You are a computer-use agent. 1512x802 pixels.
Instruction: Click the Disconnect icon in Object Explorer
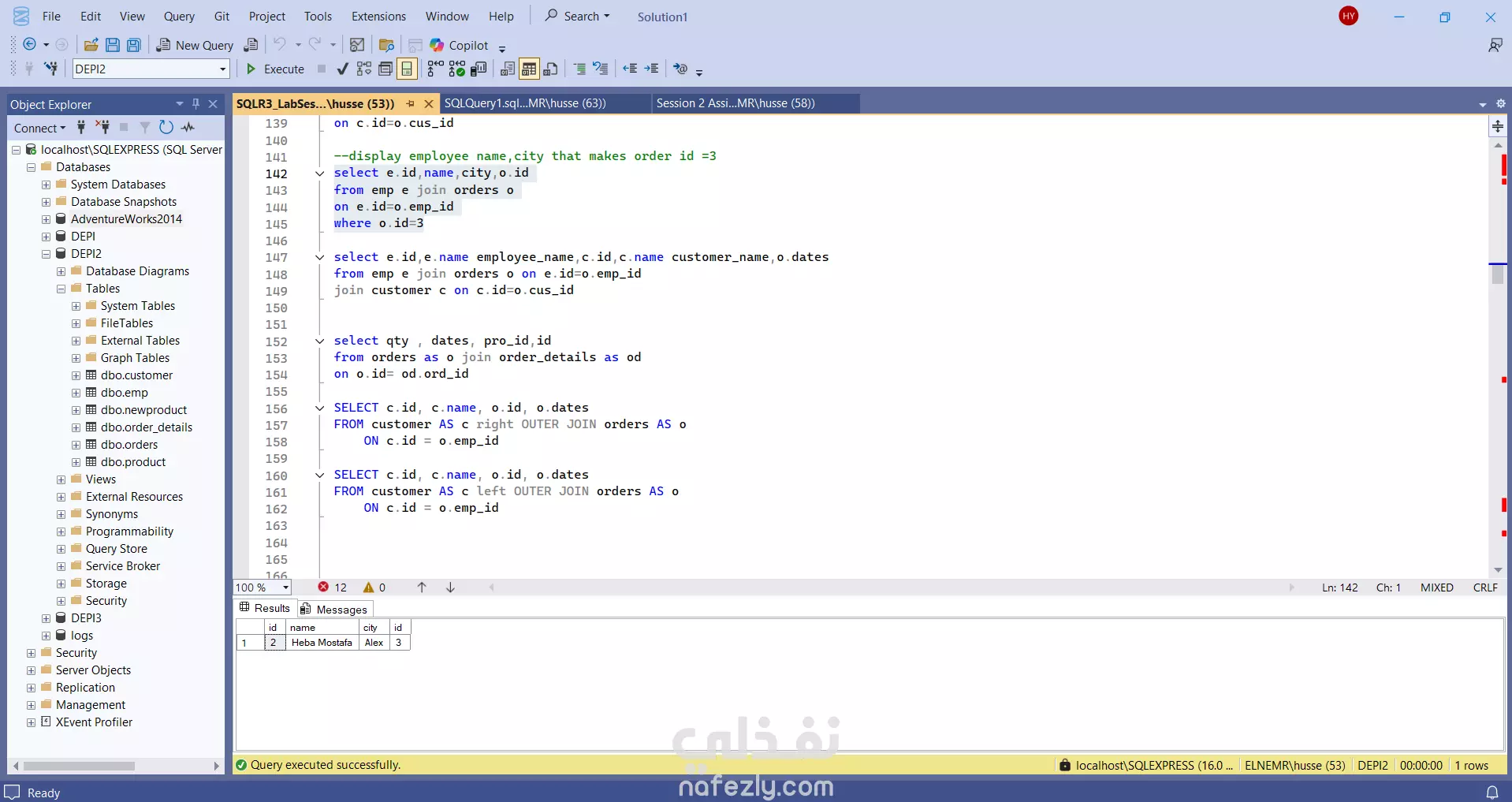point(102,128)
